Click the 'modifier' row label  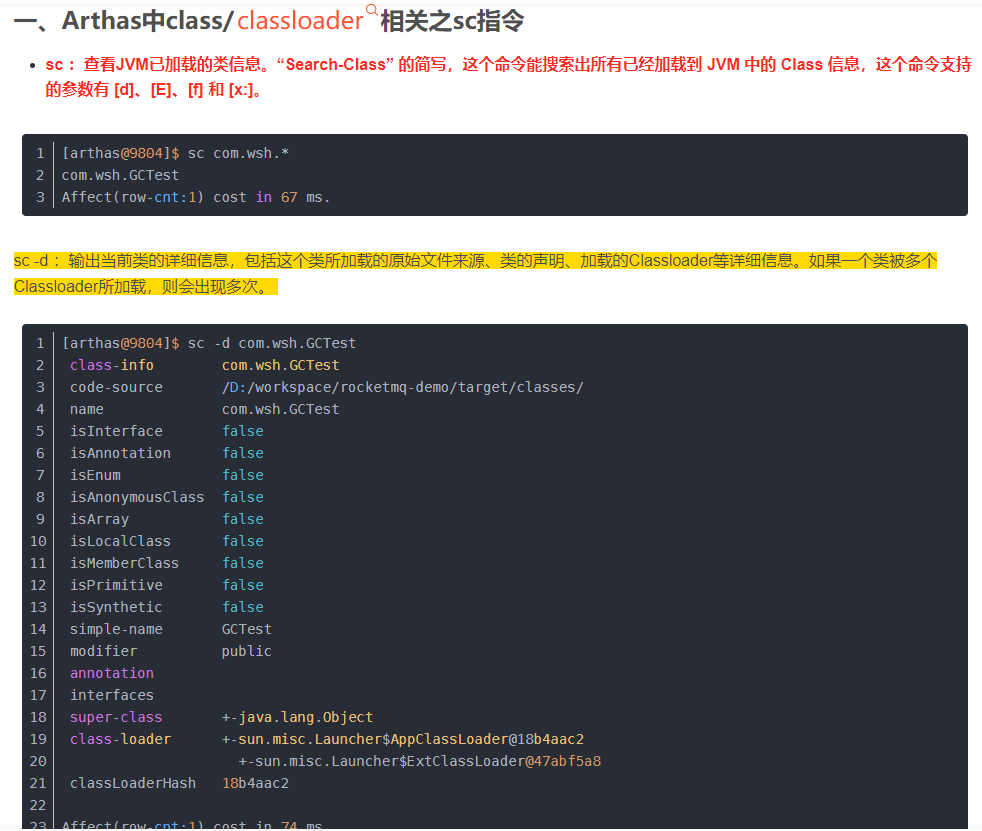(103, 651)
